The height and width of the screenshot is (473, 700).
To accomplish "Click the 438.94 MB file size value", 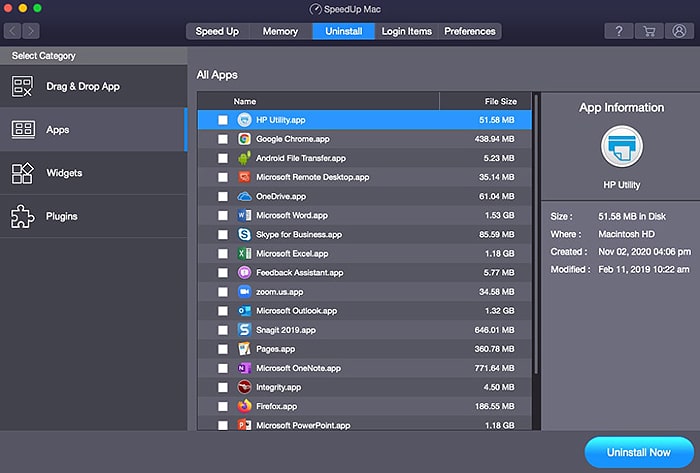I will tap(495, 139).
